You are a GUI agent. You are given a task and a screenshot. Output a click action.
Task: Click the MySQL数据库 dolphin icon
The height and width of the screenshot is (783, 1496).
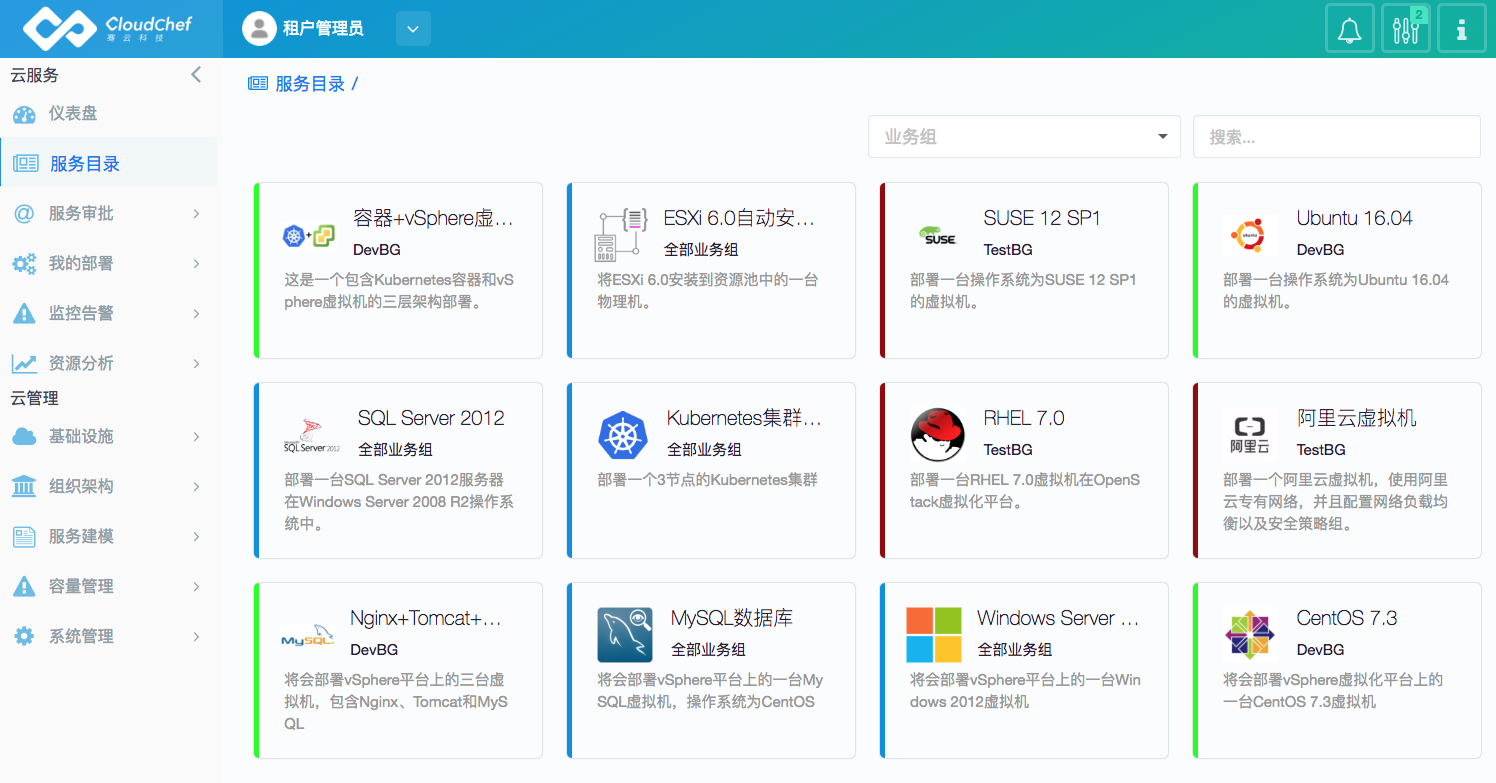[624, 635]
